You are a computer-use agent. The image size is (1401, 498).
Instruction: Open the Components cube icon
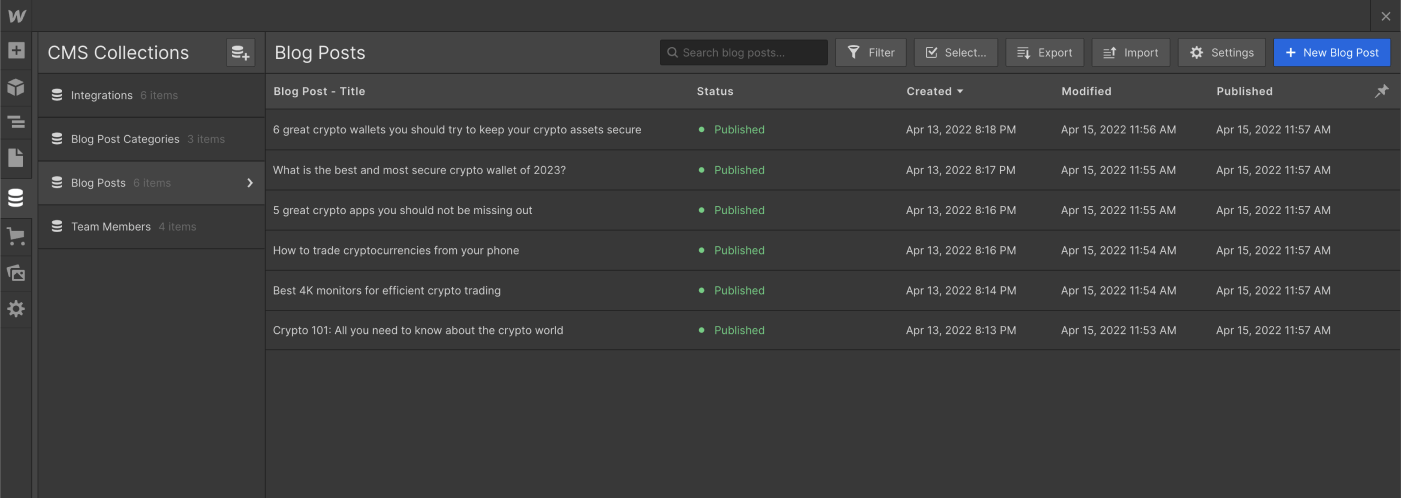click(x=16, y=87)
